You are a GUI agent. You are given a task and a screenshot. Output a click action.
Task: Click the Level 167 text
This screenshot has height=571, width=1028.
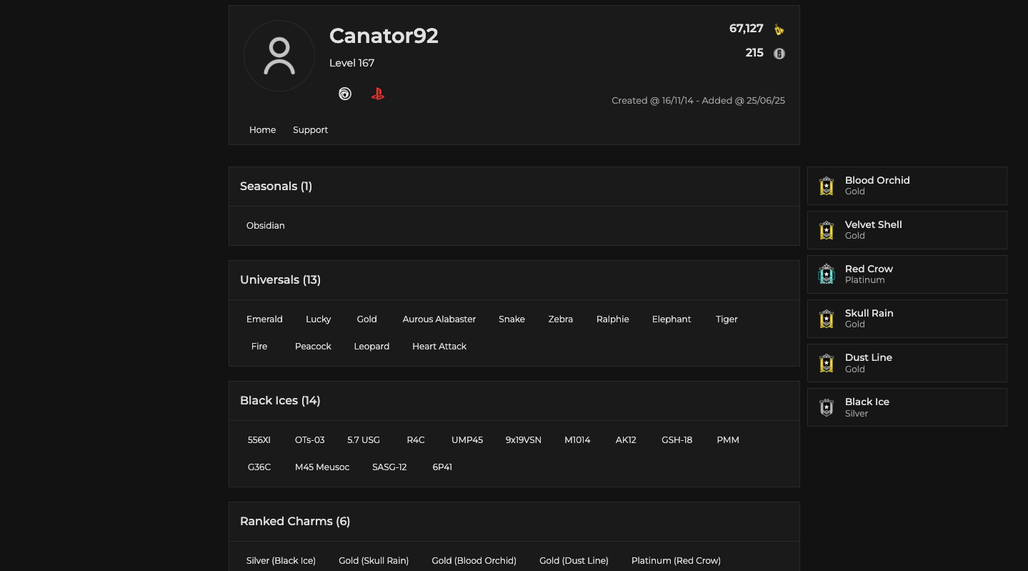click(x=351, y=63)
